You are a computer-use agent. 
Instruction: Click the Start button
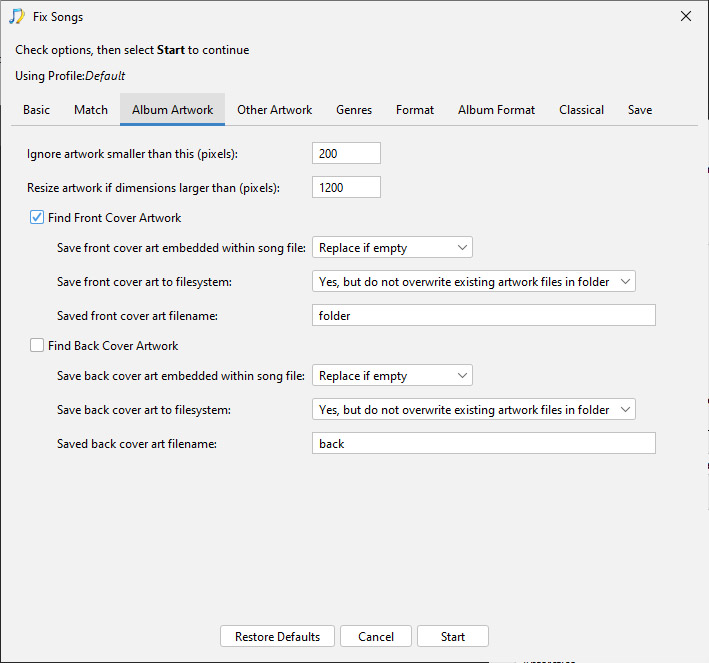[453, 636]
